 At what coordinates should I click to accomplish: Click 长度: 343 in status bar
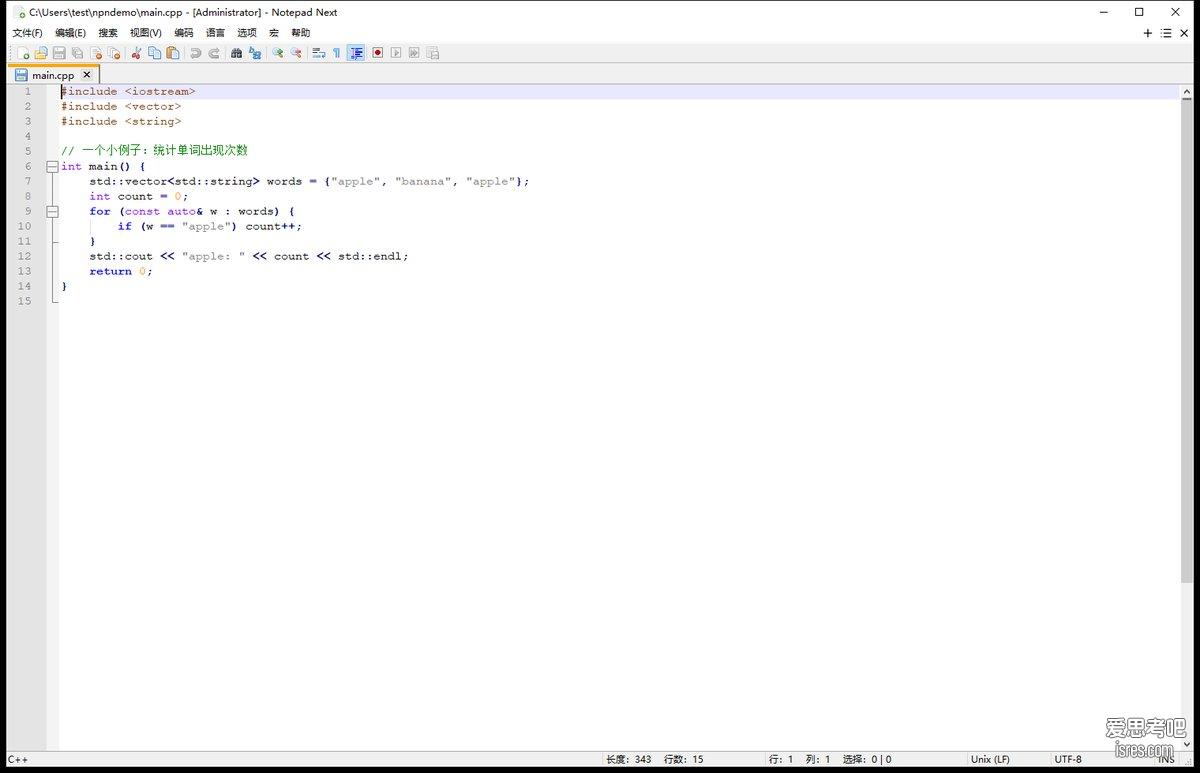tap(629, 759)
